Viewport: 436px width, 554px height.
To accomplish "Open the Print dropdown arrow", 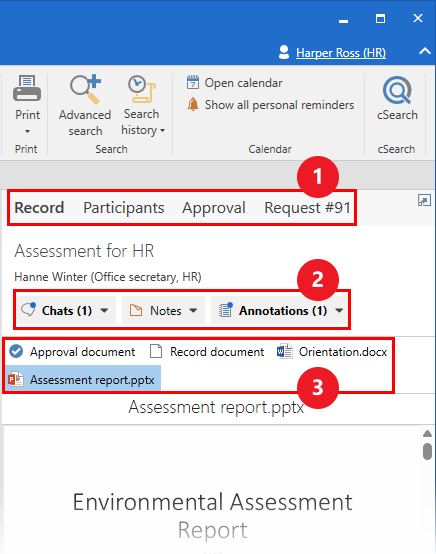I will (x=27, y=131).
